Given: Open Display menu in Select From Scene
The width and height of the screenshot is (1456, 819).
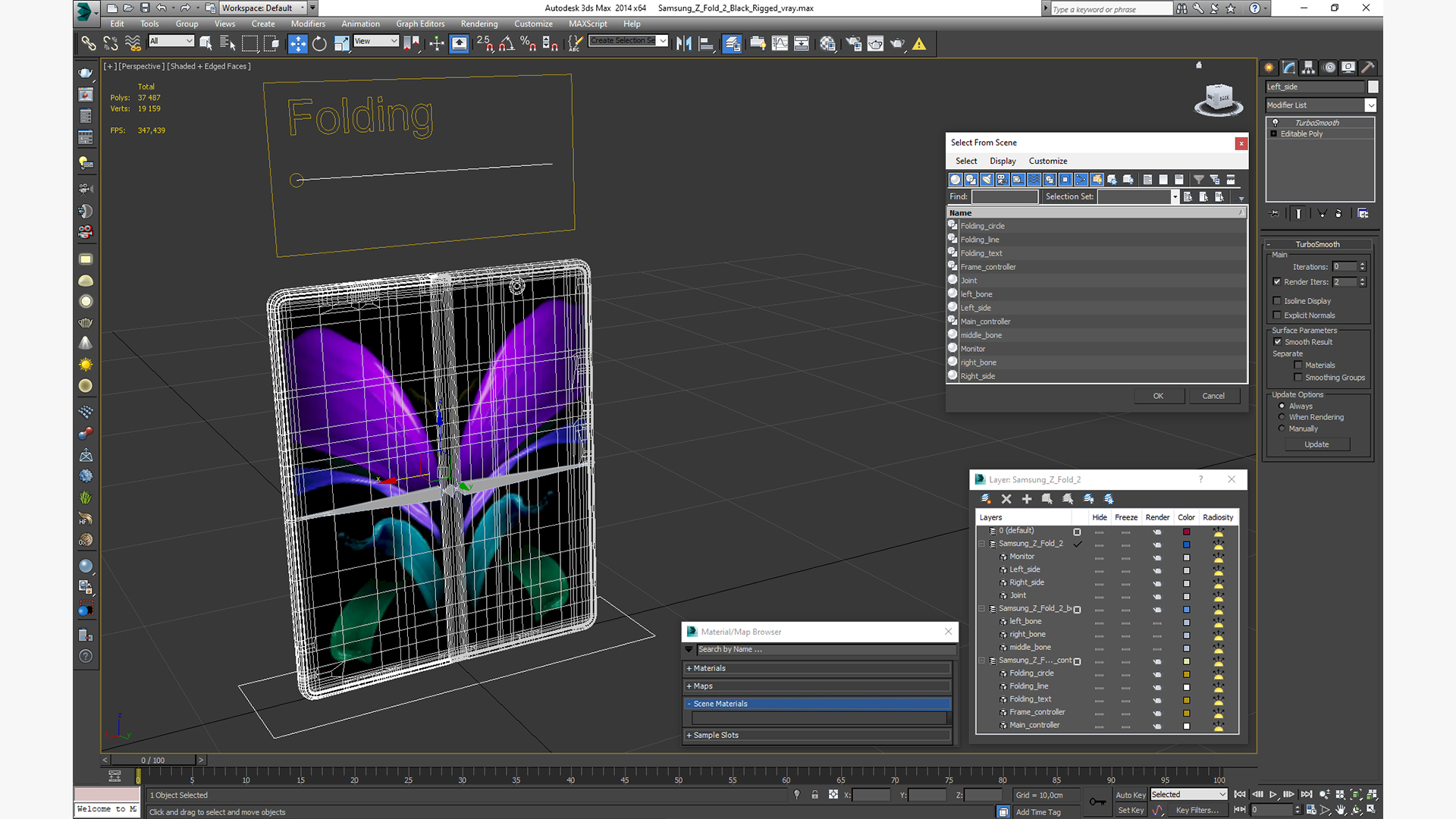Looking at the screenshot, I should (x=1003, y=161).
